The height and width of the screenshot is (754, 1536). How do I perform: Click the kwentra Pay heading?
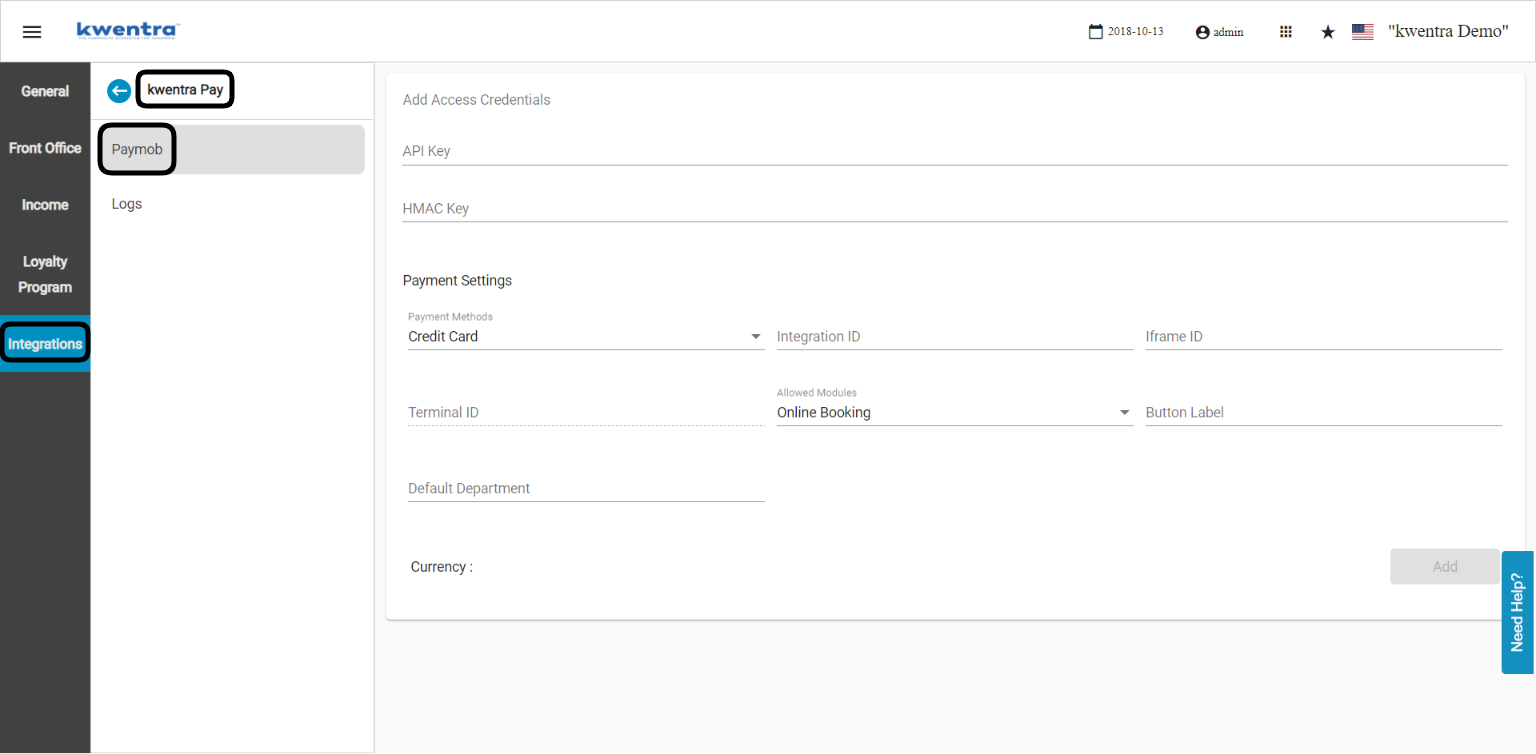[185, 90]
